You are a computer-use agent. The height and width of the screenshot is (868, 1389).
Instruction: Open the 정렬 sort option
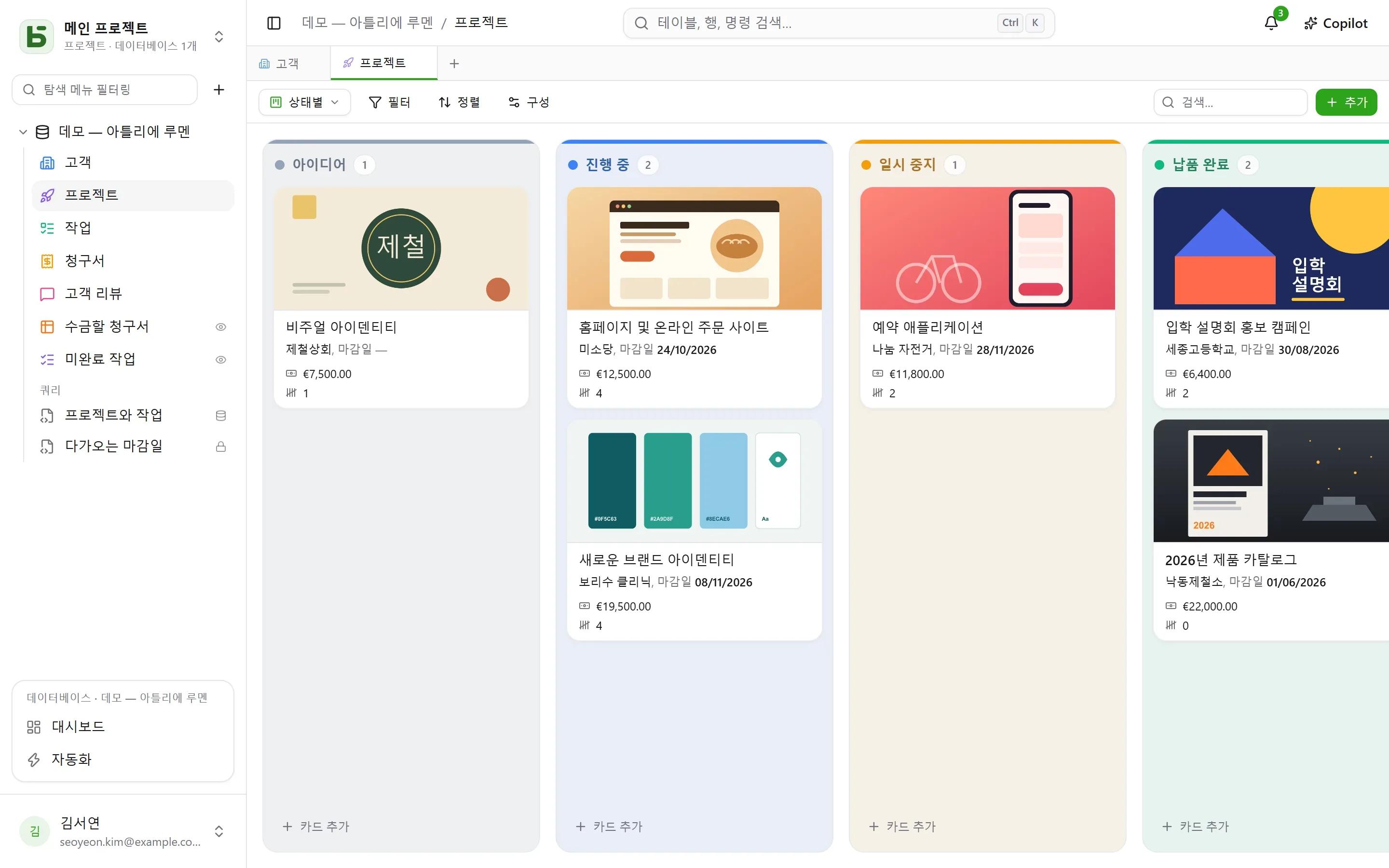point(459,102)
